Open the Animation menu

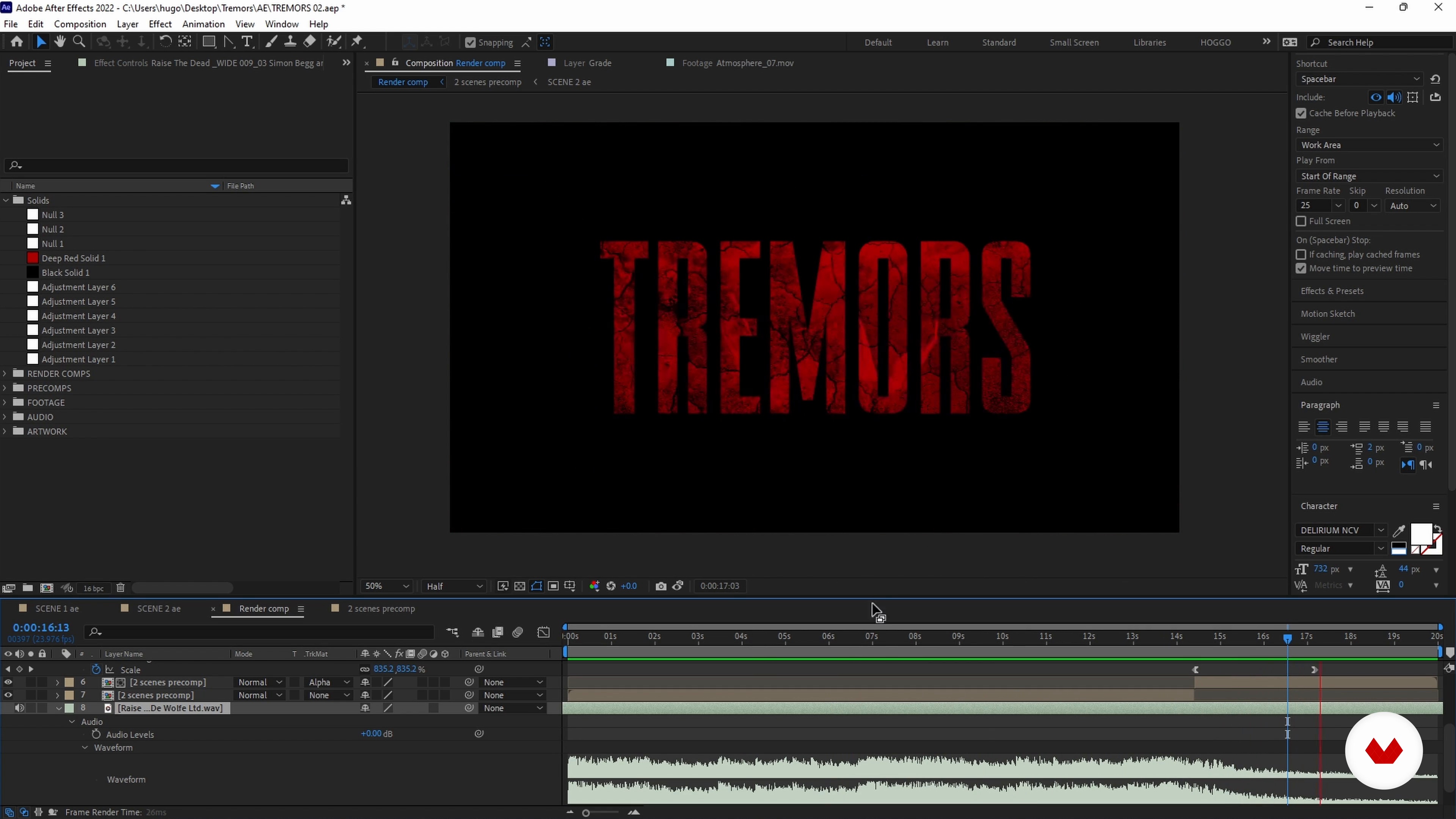[203, 24]
